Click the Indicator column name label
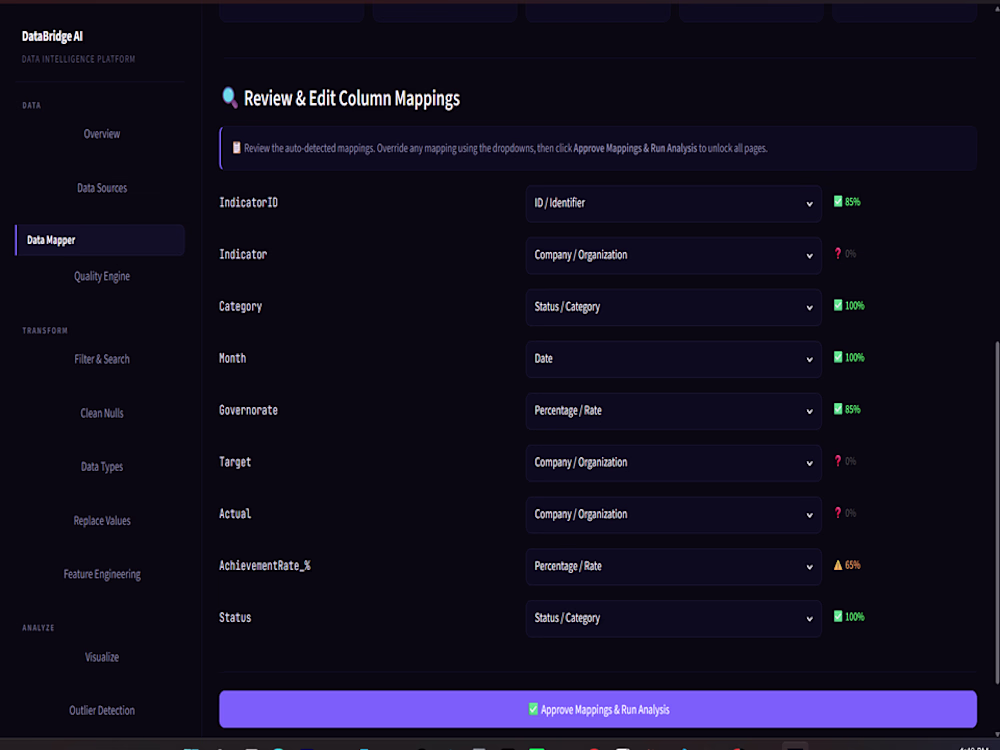The height and width of the screenshot is (750, 1000). [243, 254]
